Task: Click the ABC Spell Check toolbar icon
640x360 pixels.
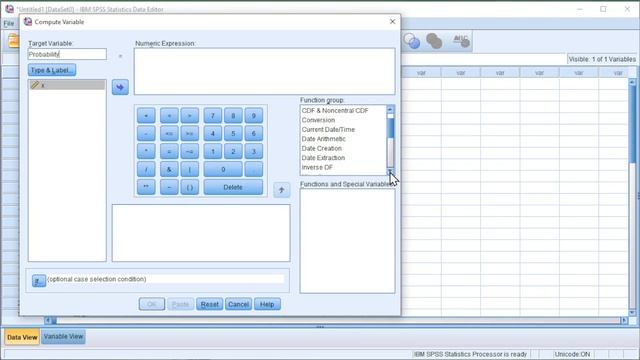Action: click(x=461, y=40)
